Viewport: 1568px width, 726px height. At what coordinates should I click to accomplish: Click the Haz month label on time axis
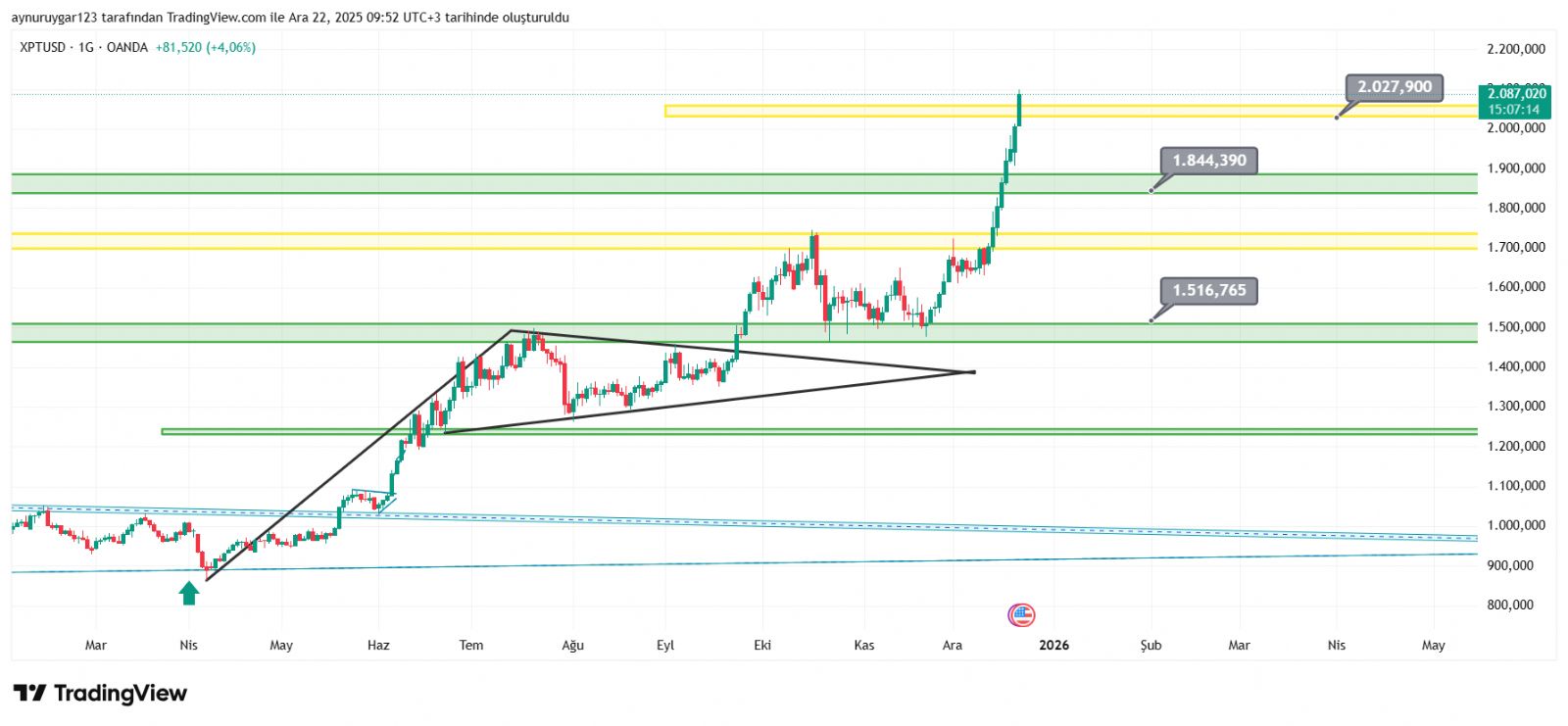coord(378,645)
